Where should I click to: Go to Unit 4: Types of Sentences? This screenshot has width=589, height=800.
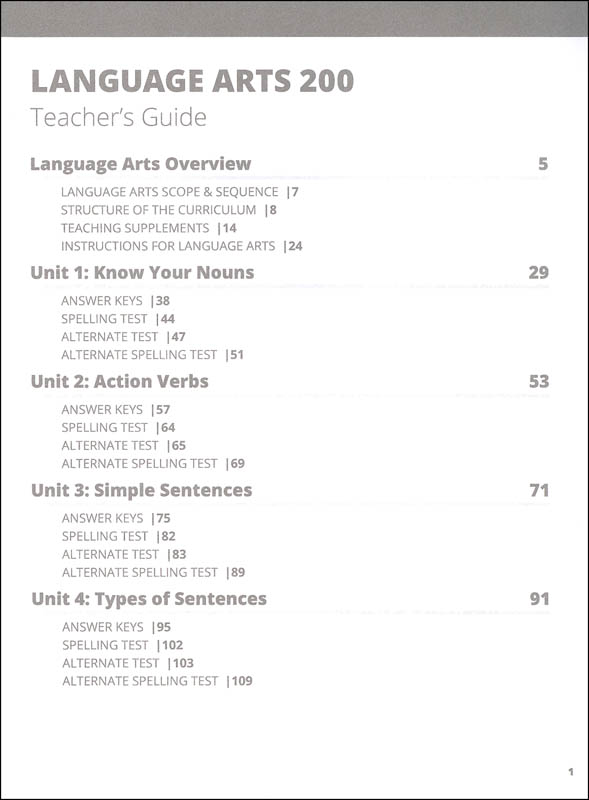[149, 599]
